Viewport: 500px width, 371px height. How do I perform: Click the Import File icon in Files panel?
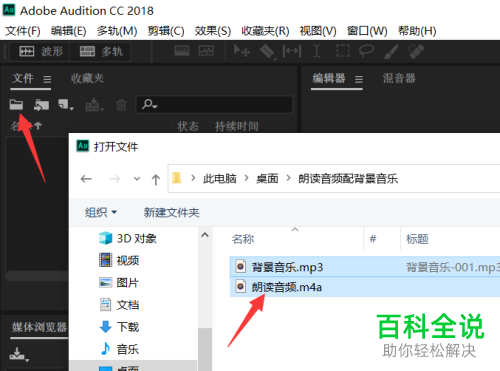click(x=41, y=105)
